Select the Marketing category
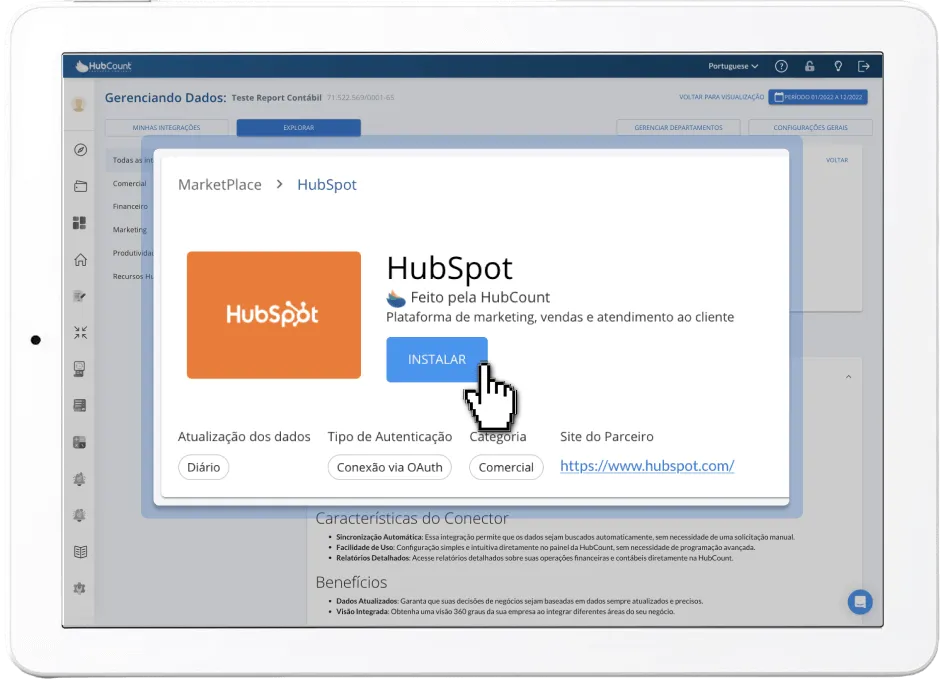The height and width of the screenshot is (681, 944). point(129,230)
